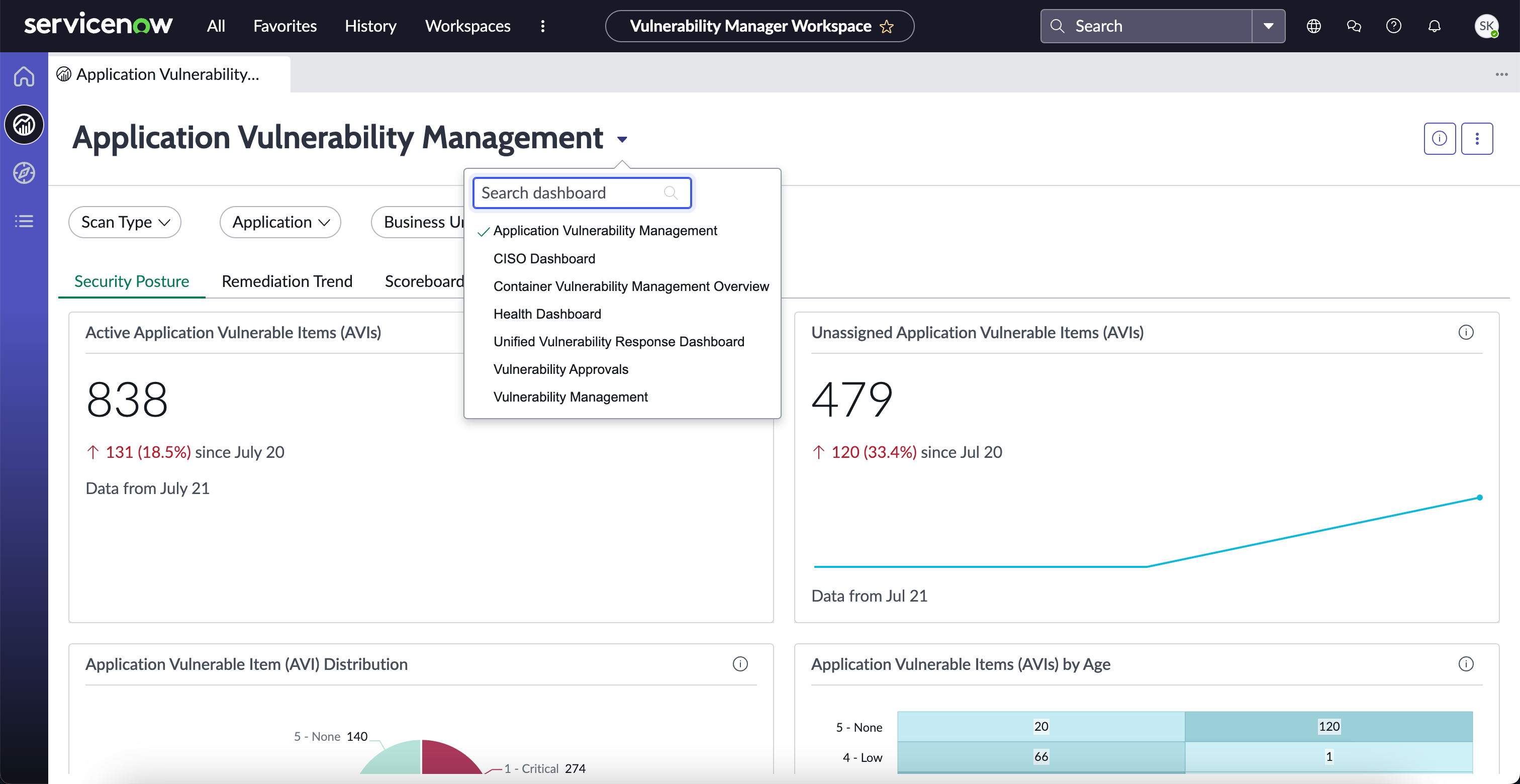1520x784 pixels.
Task: Click the magnifier icon in the global search
Action: [x=1058, y=26]
